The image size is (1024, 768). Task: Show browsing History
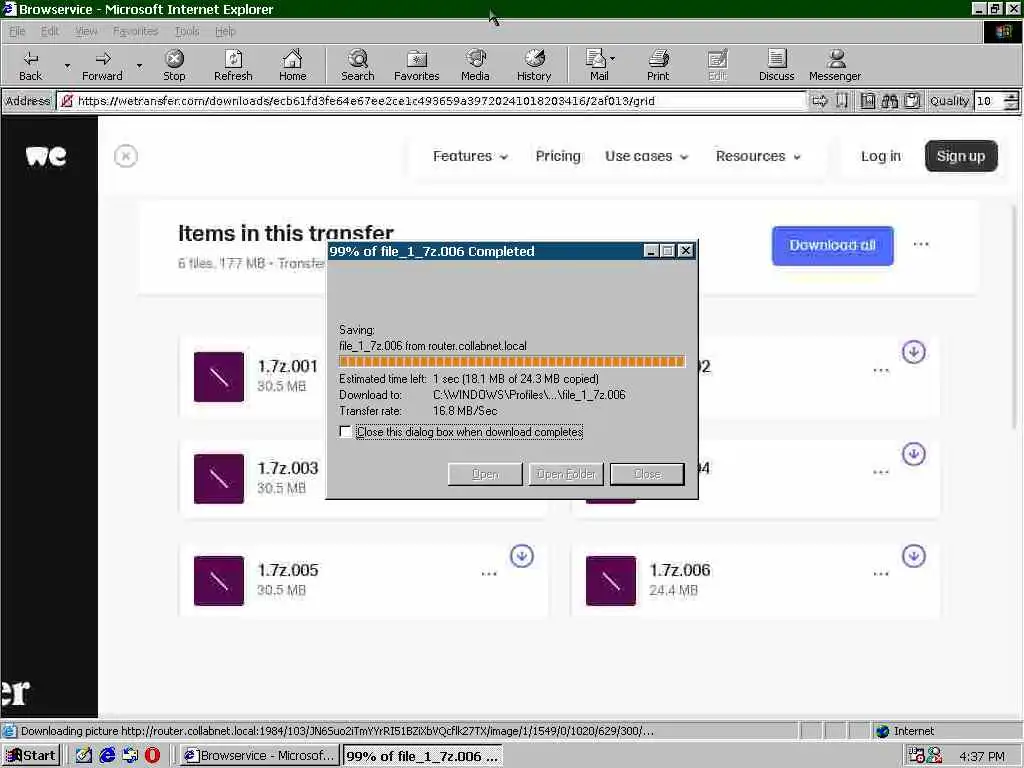tap(534, 65)
